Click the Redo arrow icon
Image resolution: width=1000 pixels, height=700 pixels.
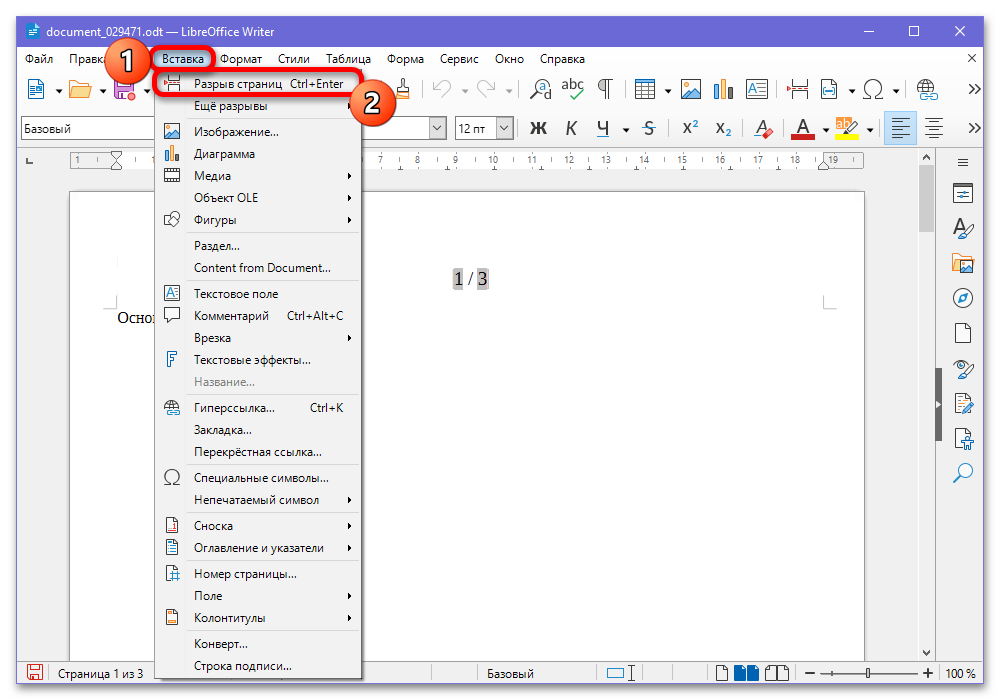pos(486,89)
